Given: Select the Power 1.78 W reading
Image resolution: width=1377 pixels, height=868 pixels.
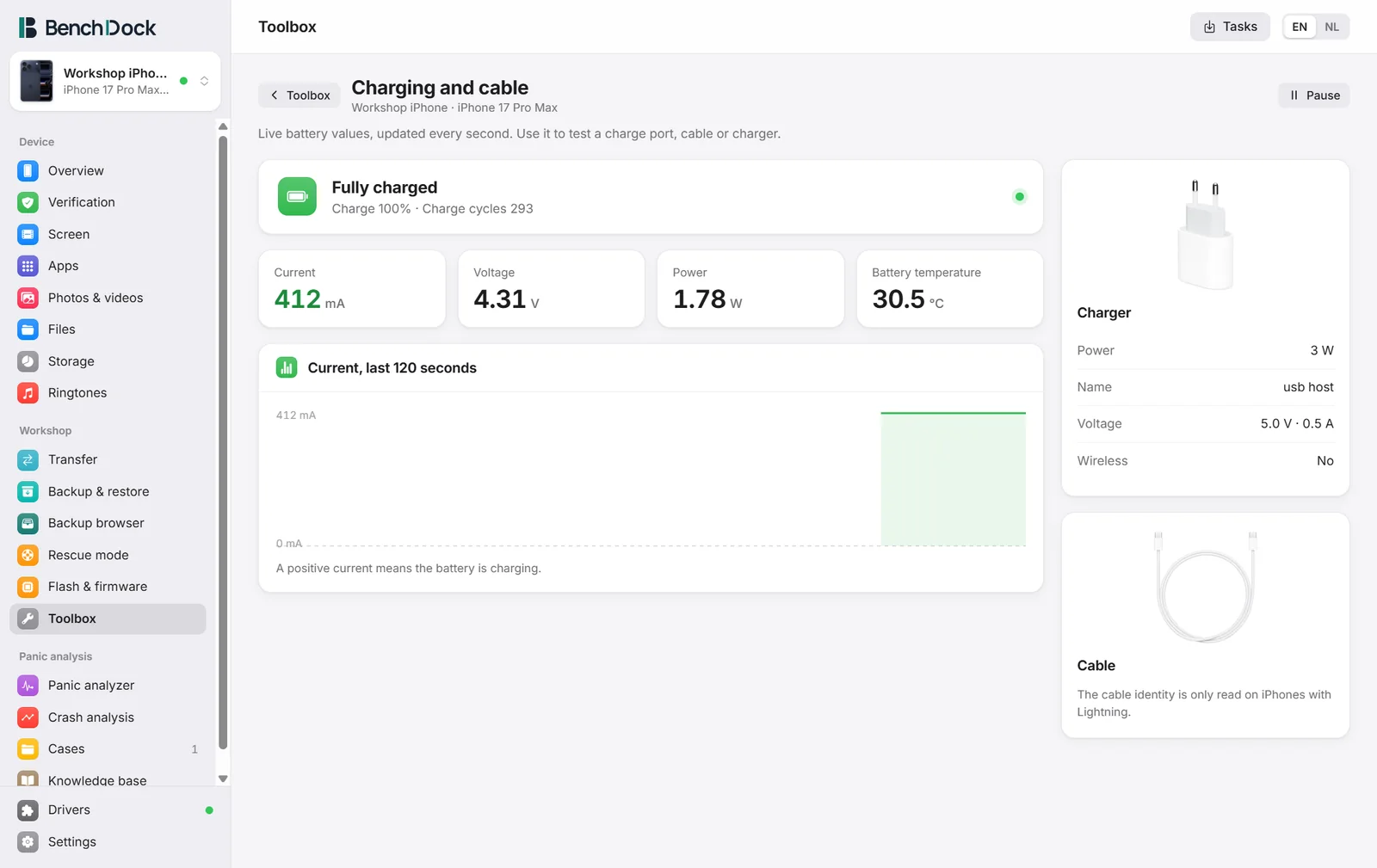Looking at the screenshot, I should [x=707, y=299].
